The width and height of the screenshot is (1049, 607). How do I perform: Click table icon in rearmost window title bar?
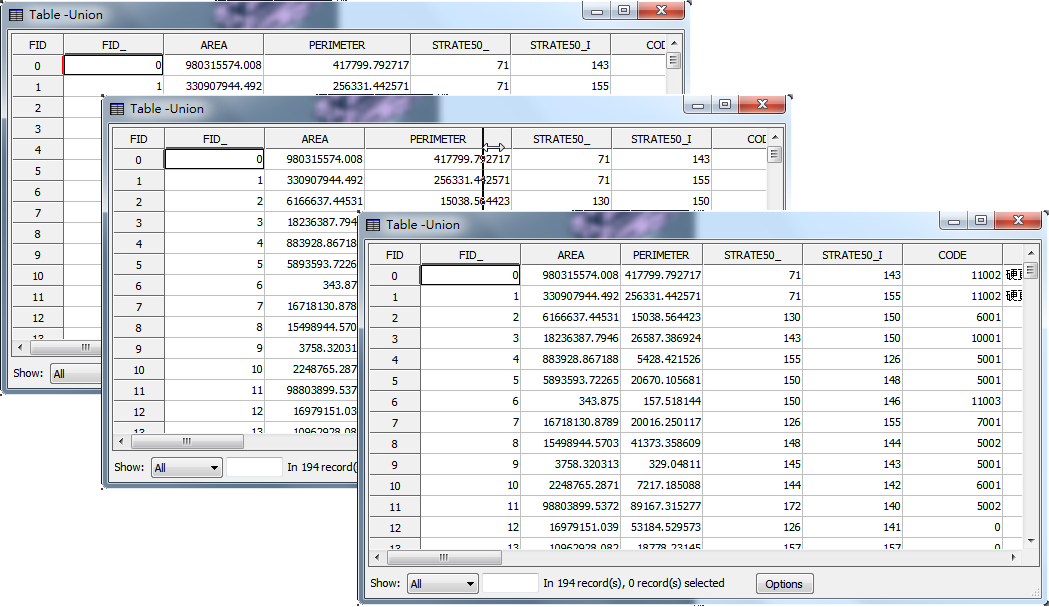16,15
